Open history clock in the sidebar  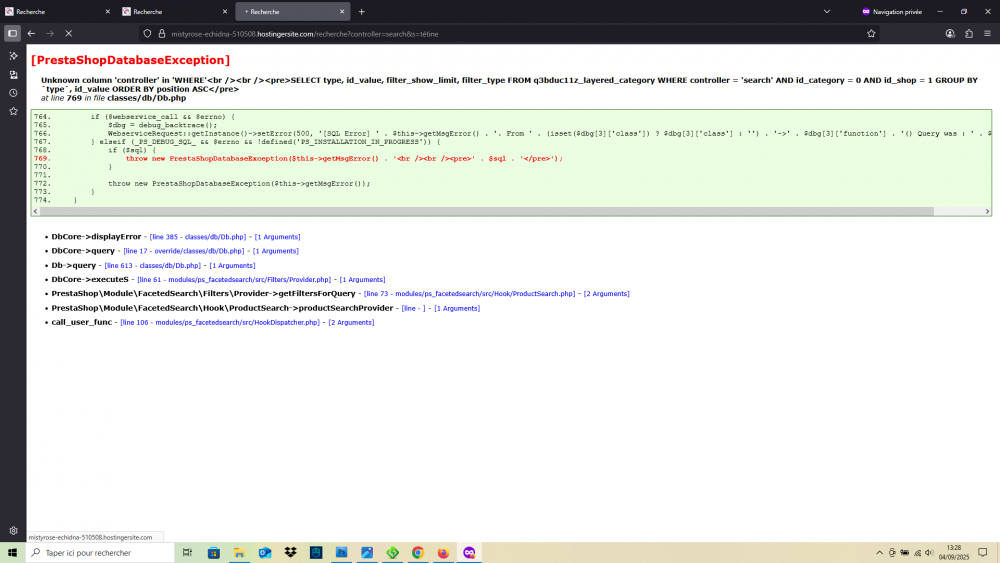click(13, 93)
